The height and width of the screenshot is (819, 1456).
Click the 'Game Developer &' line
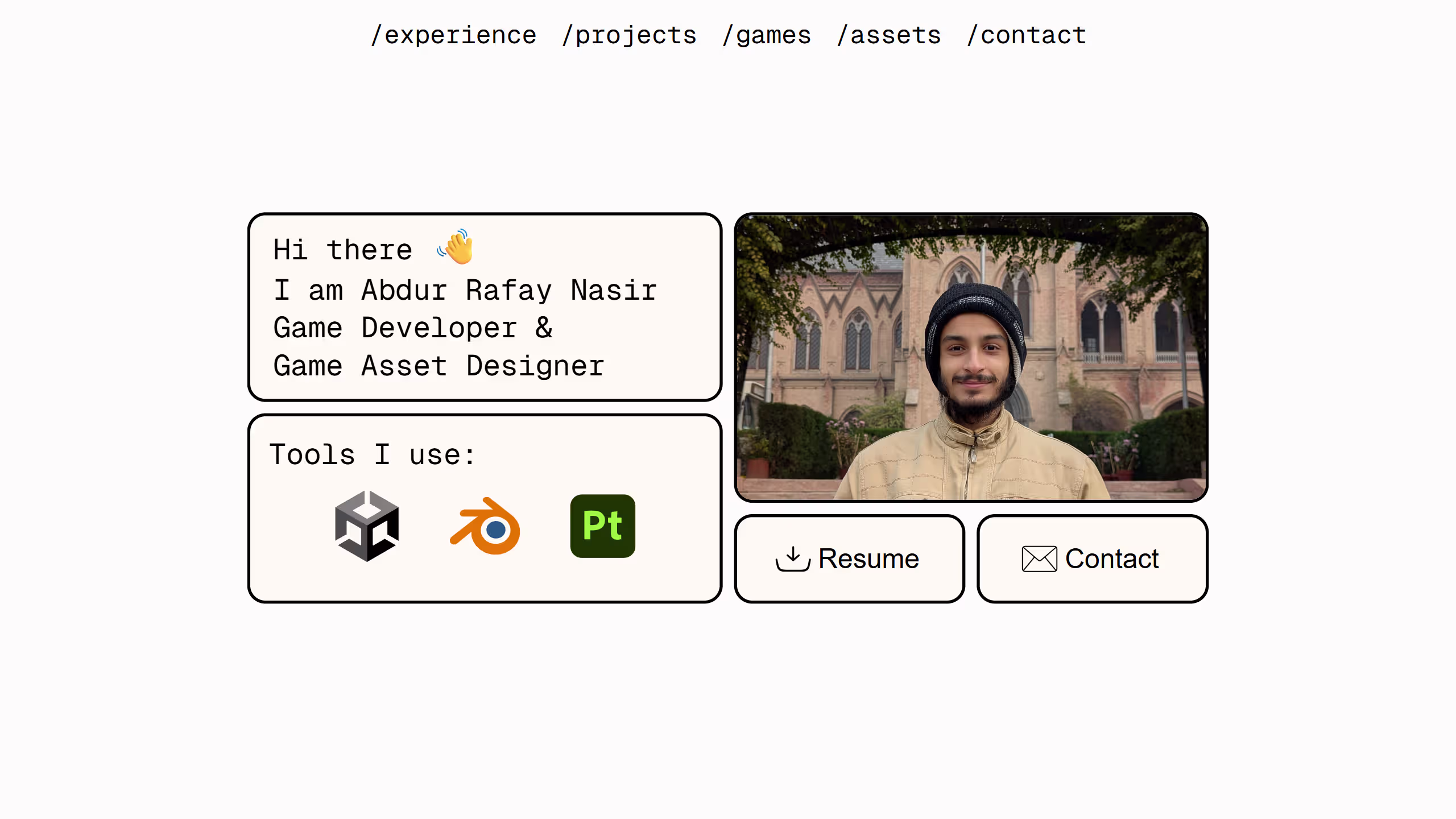pyautogui.click(x=413, y=328)
